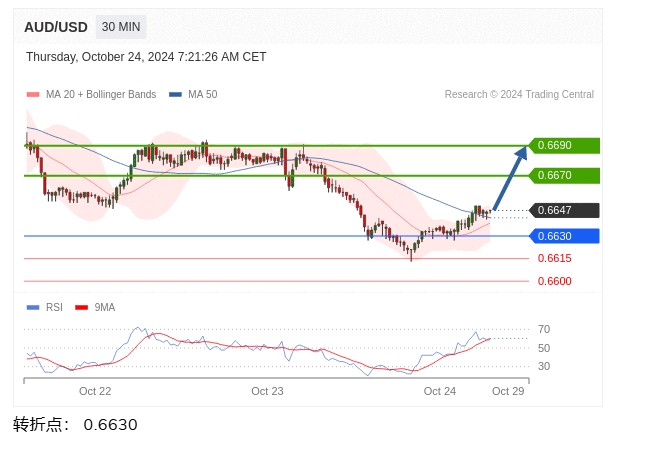647x449 pixels.
Task: Toggle the MA 20 + Bollinger Bands legend
Action: [x=91, y=95]
